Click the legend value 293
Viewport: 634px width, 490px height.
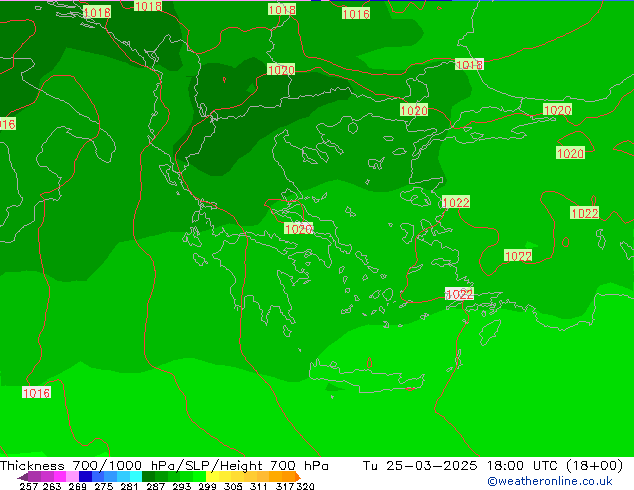click(182, 486)
